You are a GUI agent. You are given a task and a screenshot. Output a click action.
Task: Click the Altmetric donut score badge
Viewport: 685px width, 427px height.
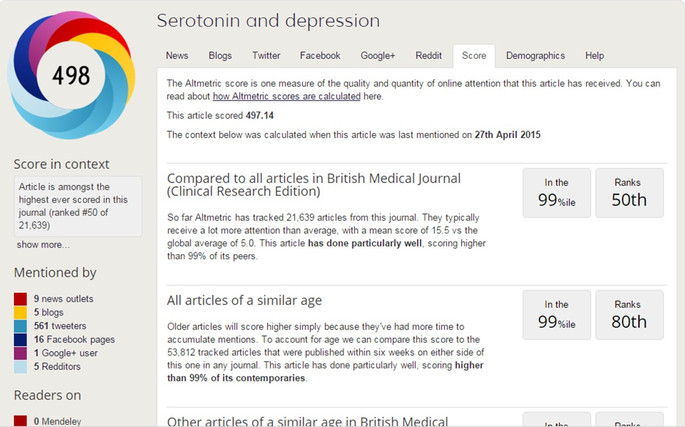71,75
